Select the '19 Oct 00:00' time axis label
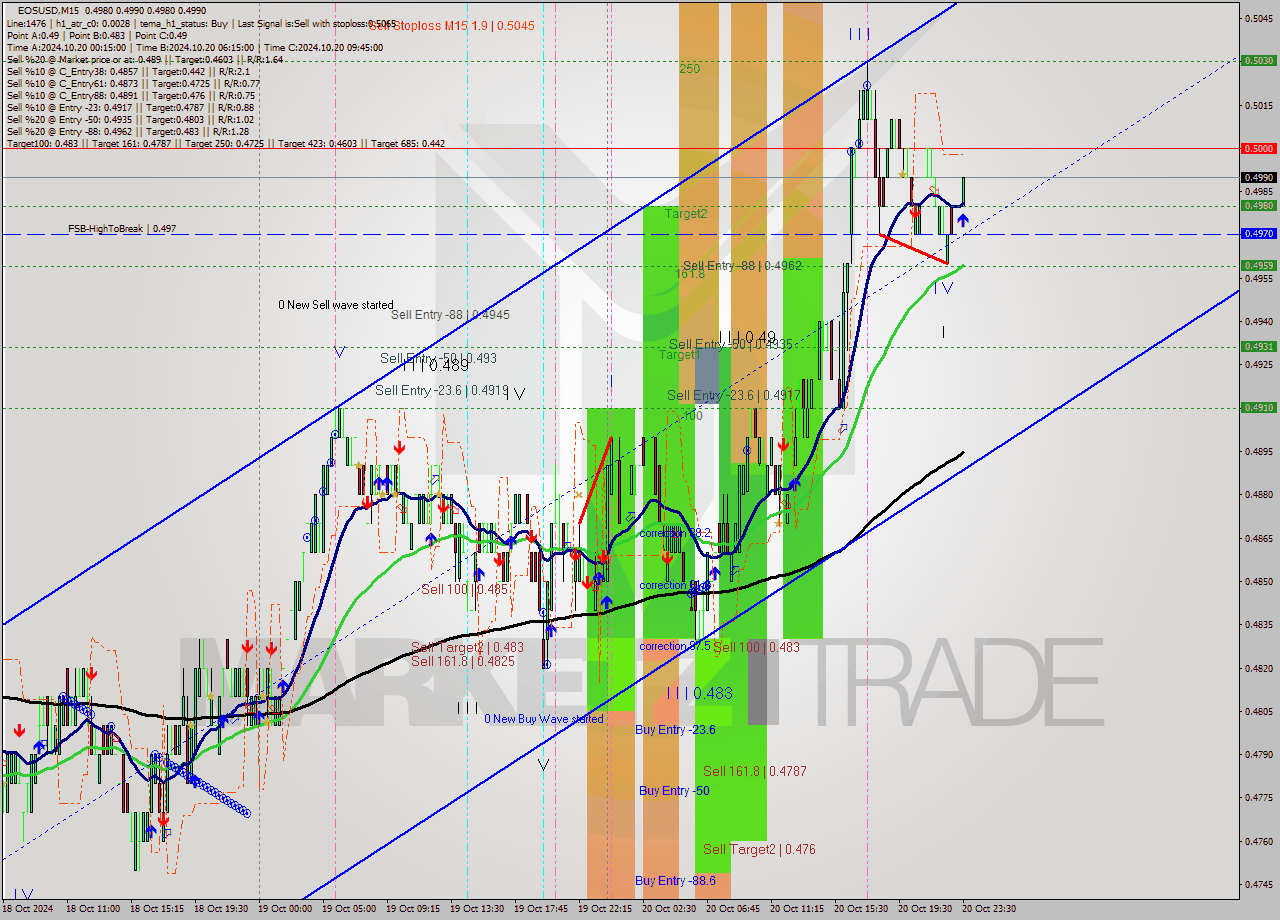 (x=284, y=909)
